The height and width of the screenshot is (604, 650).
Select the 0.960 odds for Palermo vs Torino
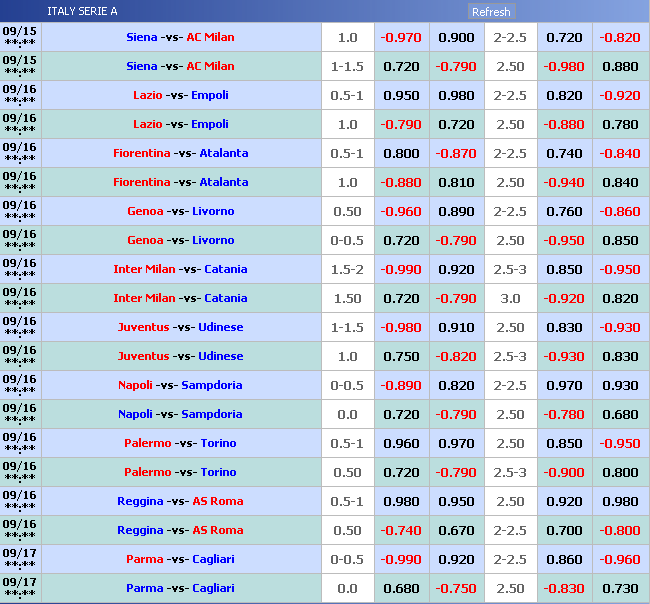click(401, 443)
